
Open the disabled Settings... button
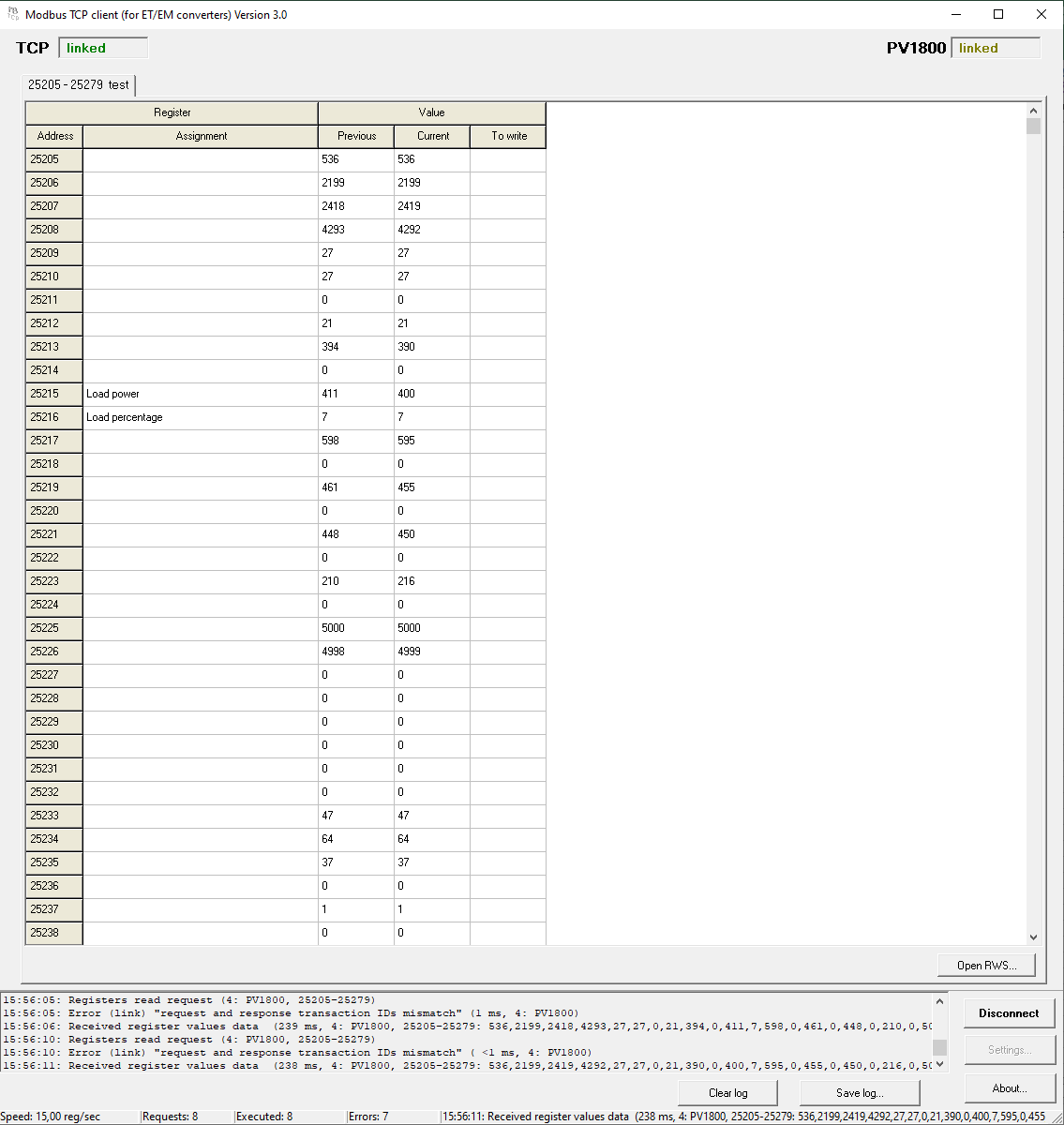1009,1050
